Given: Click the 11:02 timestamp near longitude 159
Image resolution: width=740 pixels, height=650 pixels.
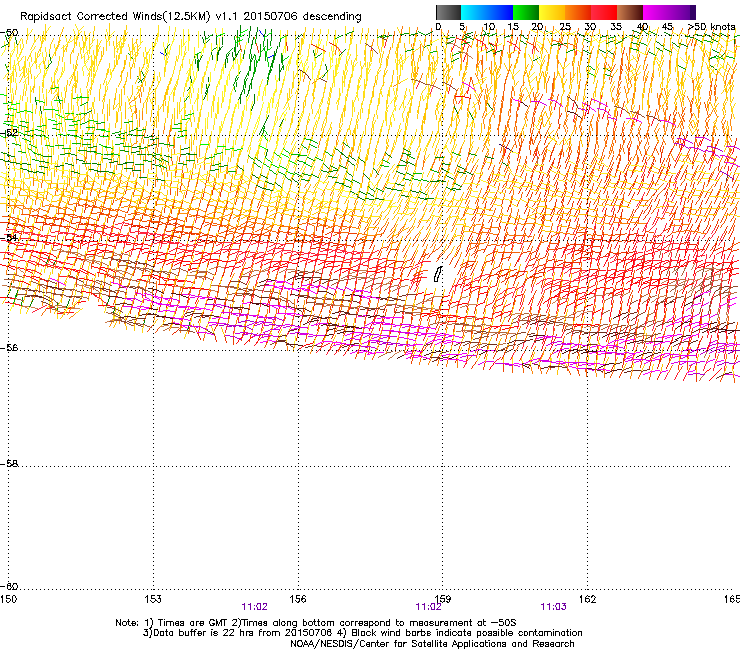Looking at the screenshot, I should [428, 607].
